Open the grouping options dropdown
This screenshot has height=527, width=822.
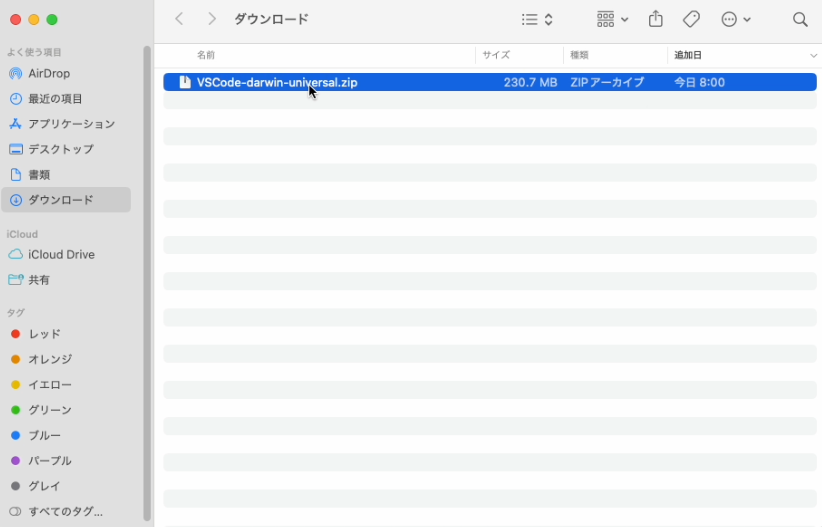coord(612,19)
